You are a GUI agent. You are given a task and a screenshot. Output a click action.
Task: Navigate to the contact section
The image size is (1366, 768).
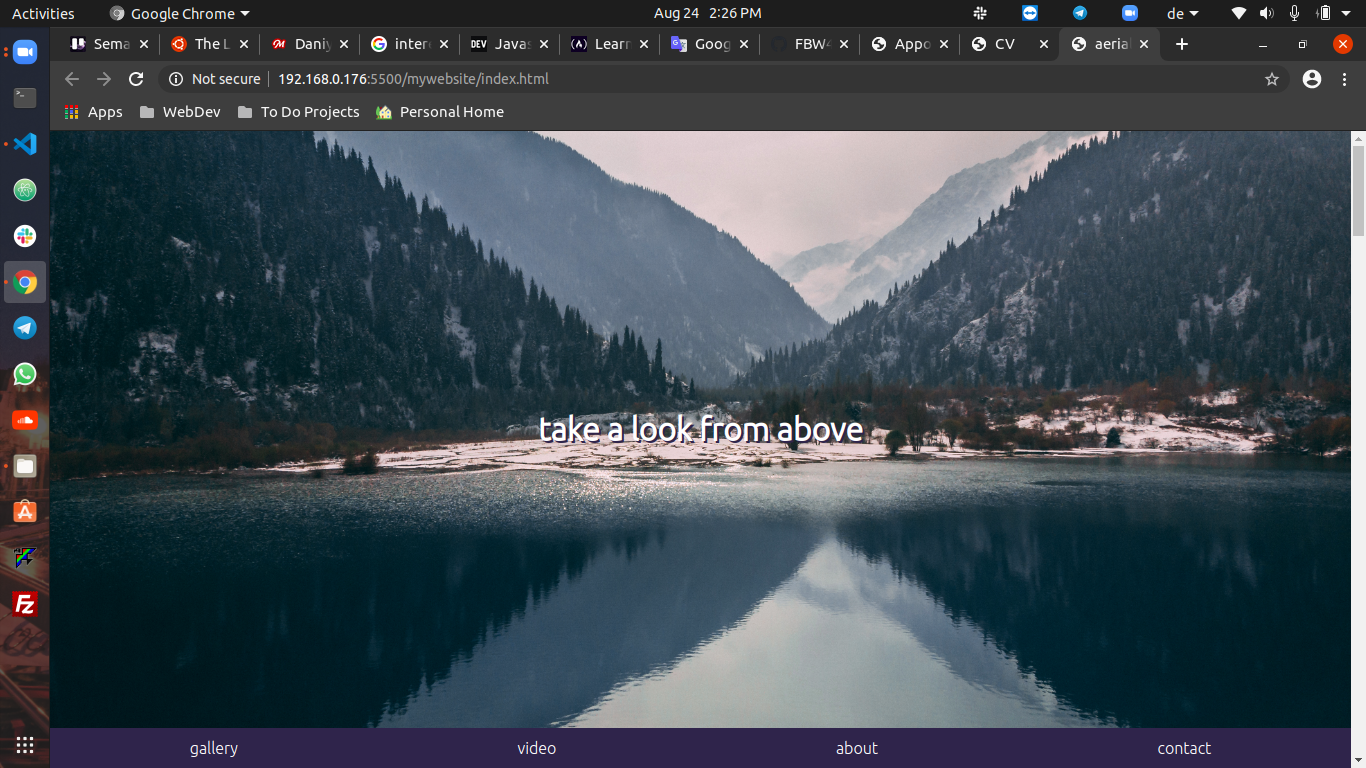click(x=1184, y=747)
